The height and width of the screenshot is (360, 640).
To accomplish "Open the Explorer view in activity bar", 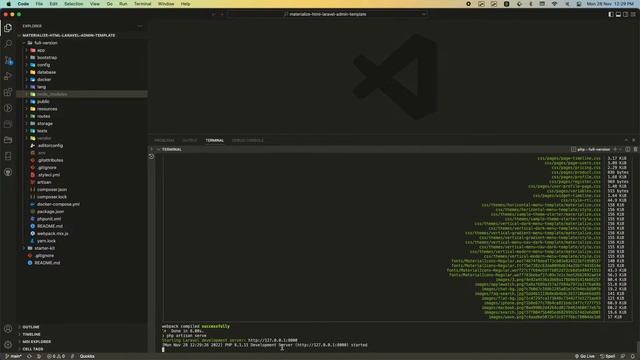I will 8,28.
